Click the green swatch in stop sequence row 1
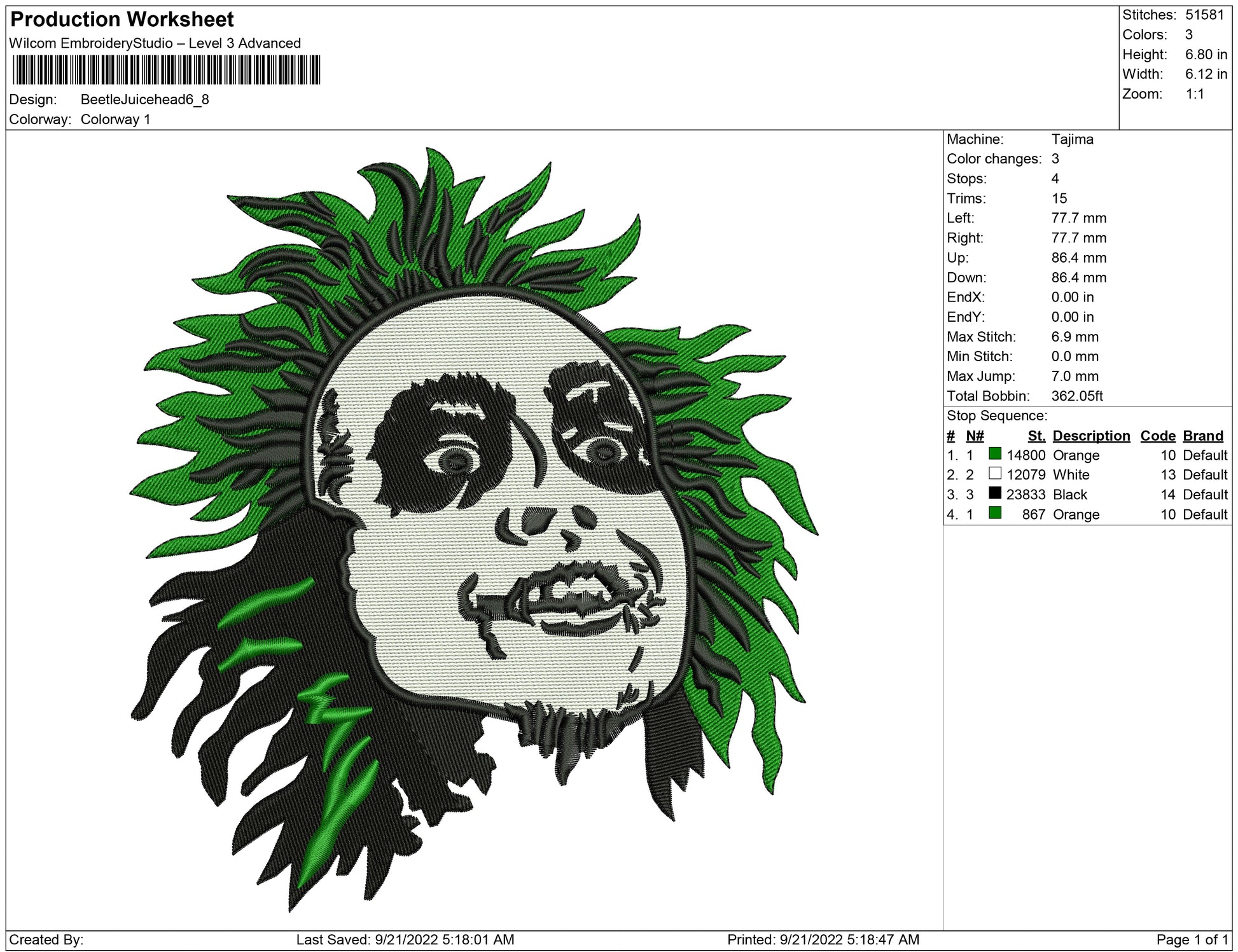1238x952 pixels. tap(995, 453)
